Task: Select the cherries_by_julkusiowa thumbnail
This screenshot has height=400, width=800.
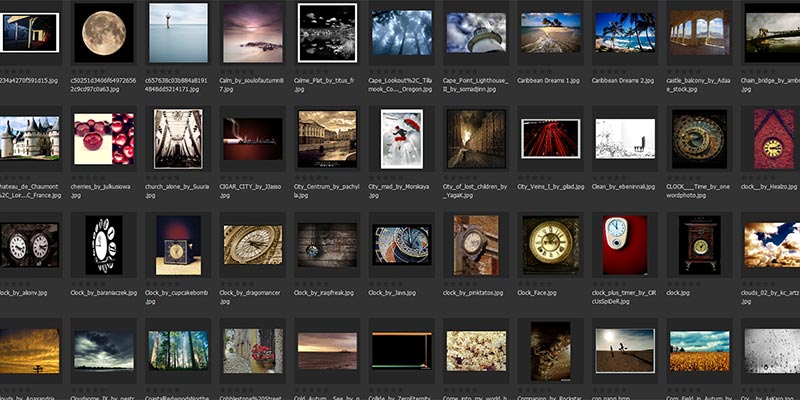Action: pos(104,139)
